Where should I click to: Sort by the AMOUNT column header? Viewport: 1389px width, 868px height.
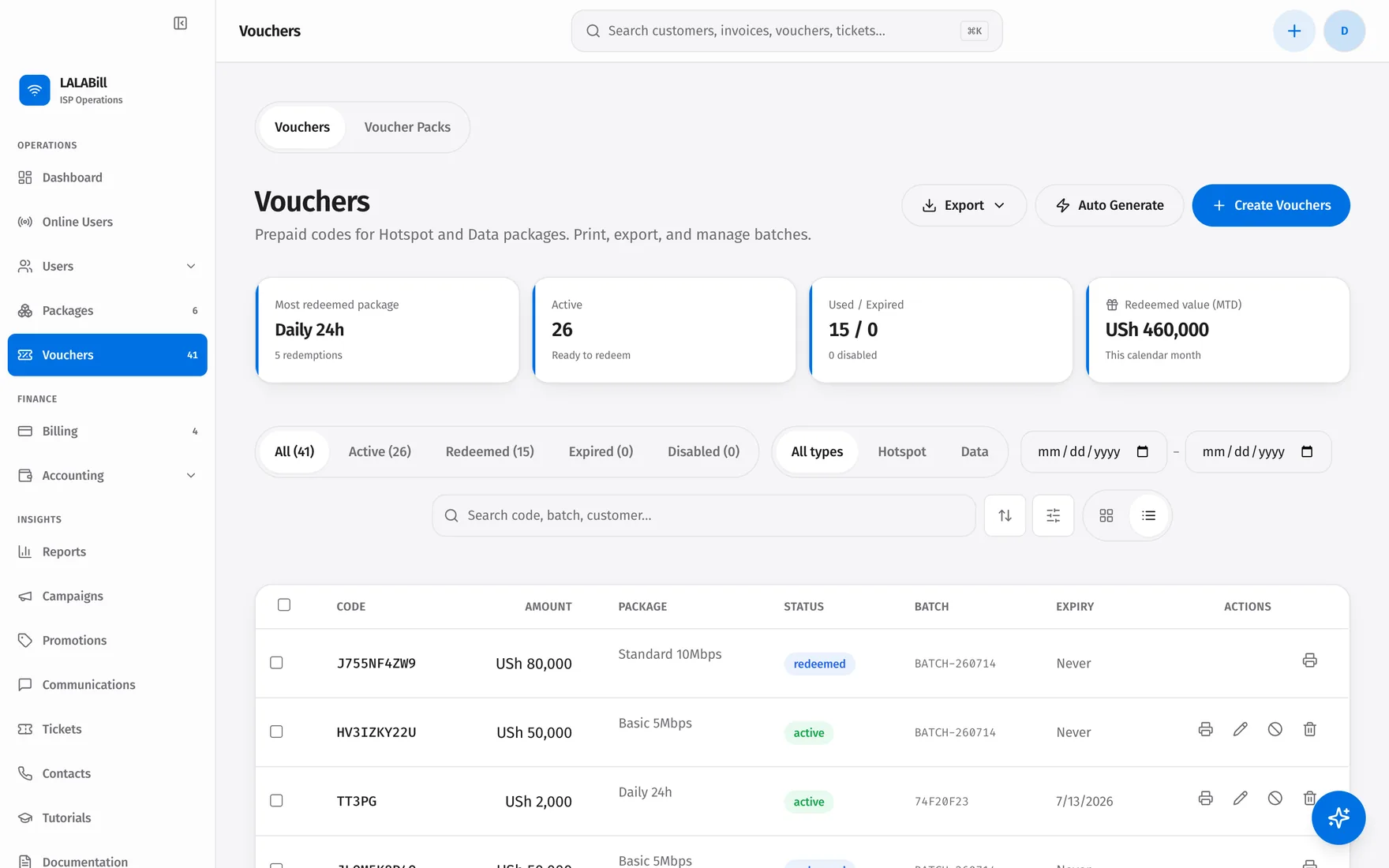pos(548,607)
